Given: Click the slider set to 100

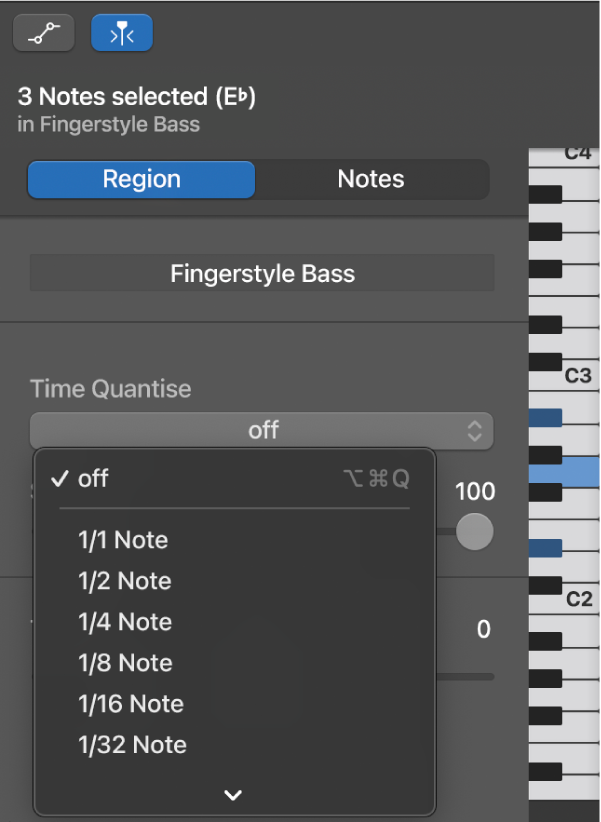Looking at the screenshot, I should click(x=474, y=531).
